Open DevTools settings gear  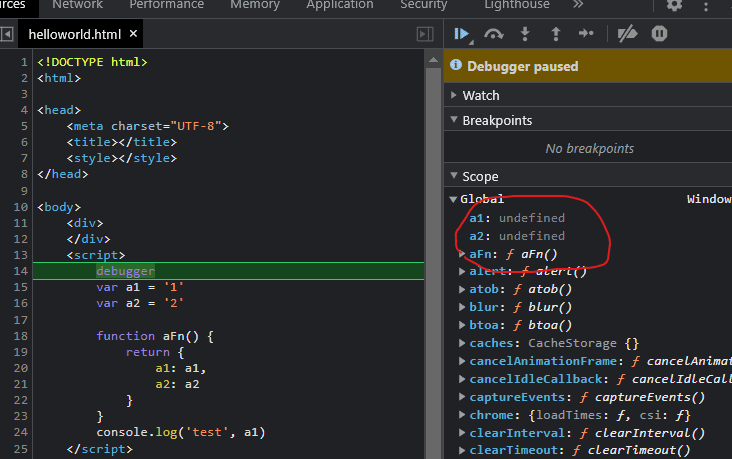click(674, 5)
